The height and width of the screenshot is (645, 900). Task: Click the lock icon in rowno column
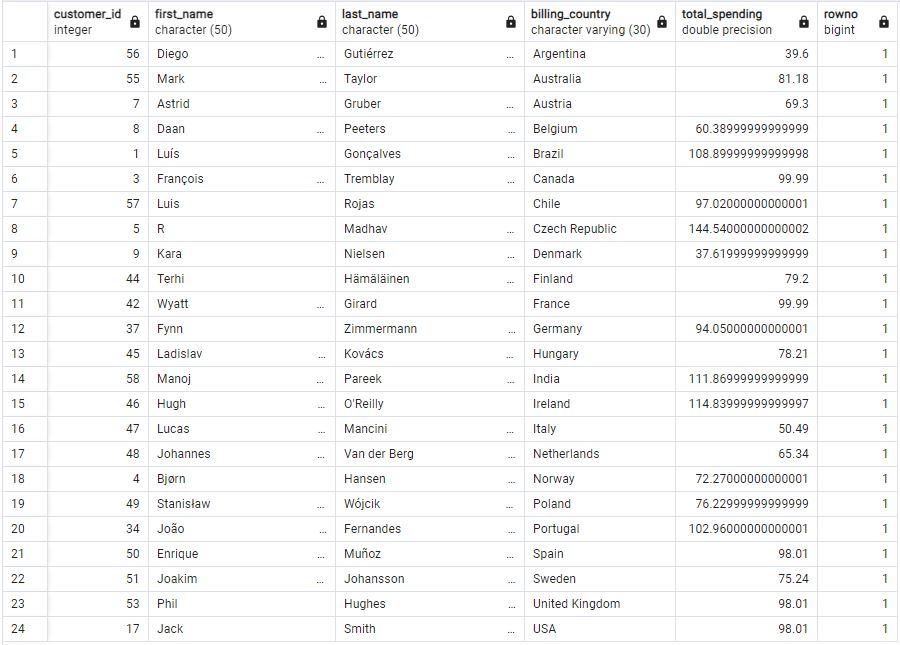(884, 22)
